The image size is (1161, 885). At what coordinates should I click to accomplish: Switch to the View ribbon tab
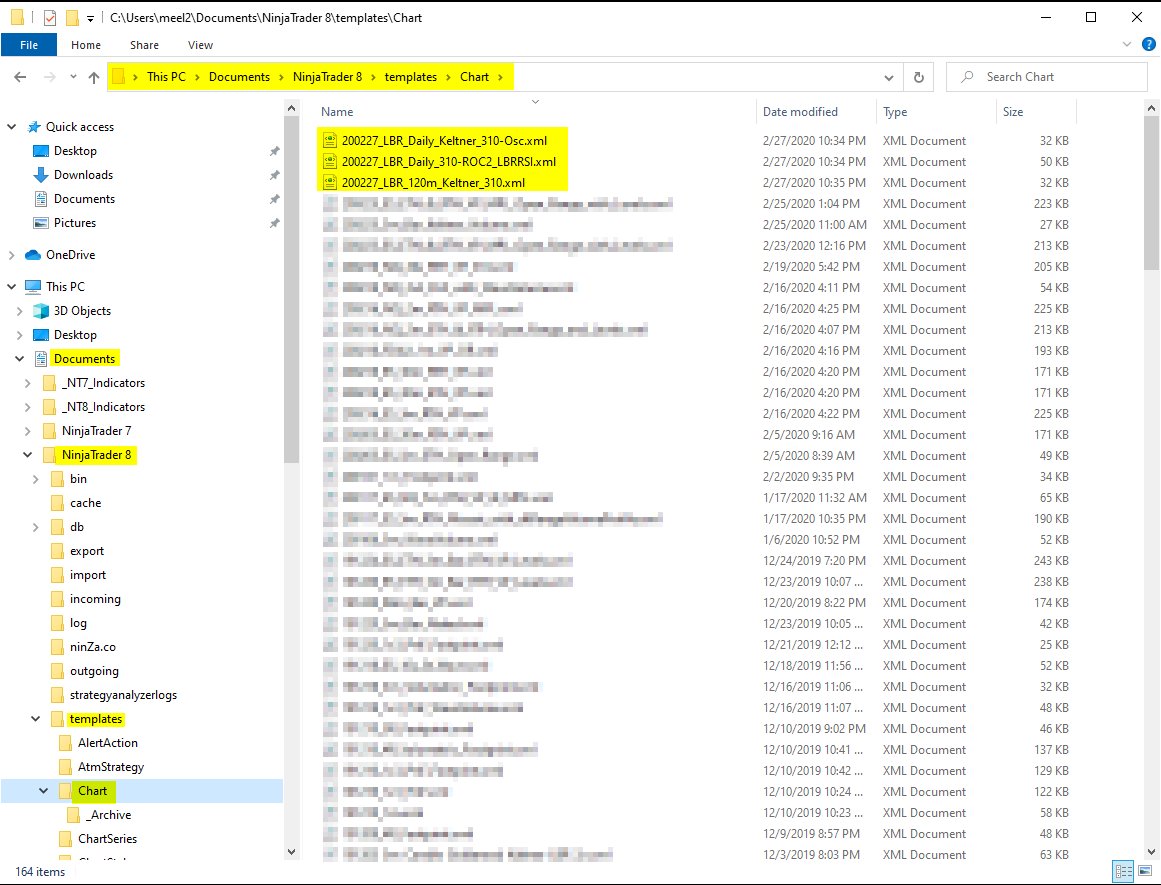pos(200,44)
